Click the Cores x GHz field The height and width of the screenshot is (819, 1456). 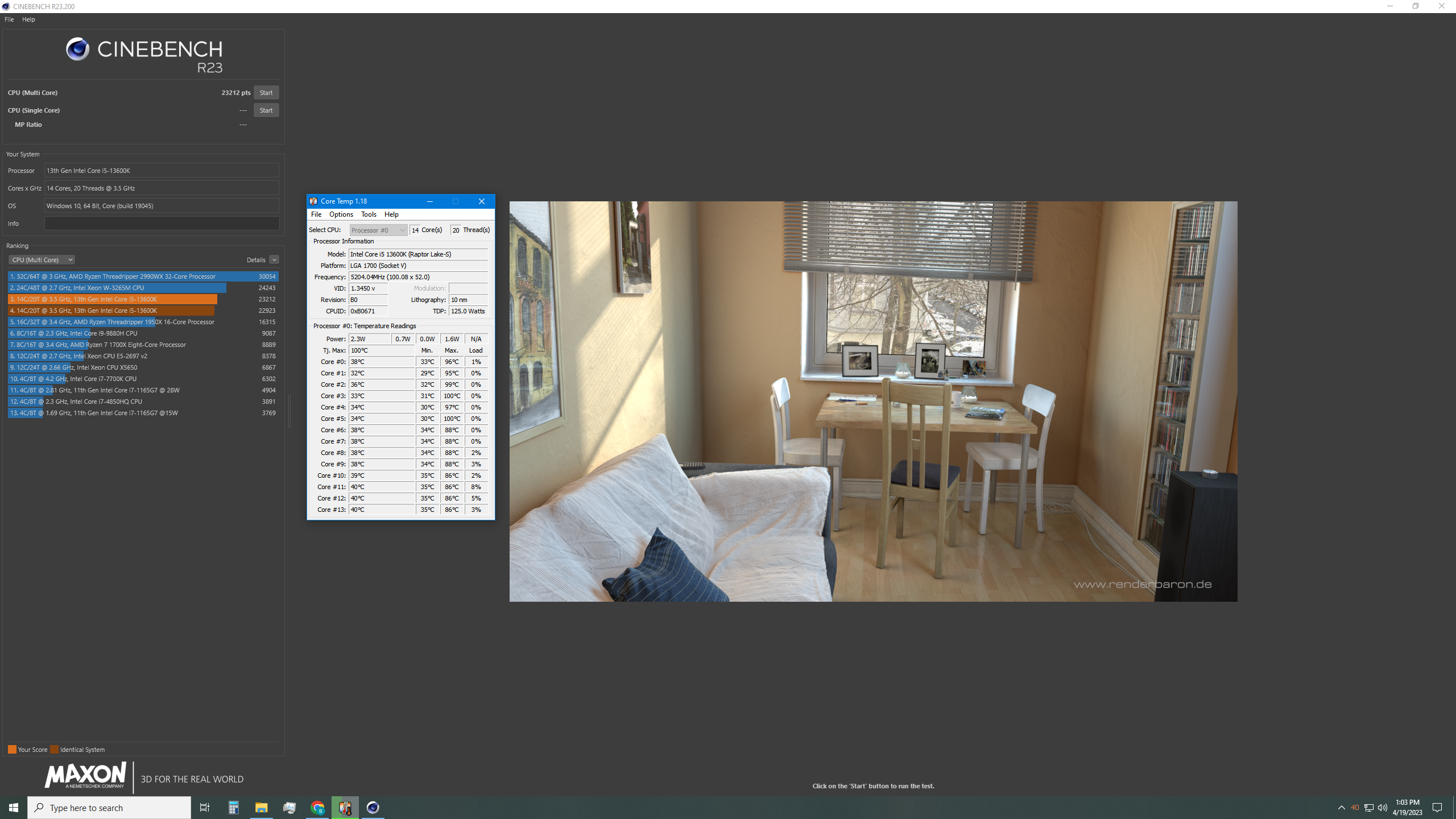[x=162, y=188]
